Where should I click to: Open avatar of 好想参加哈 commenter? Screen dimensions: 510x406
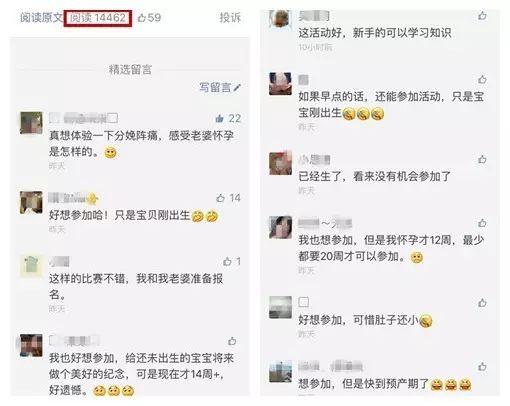tap(31, 203)
